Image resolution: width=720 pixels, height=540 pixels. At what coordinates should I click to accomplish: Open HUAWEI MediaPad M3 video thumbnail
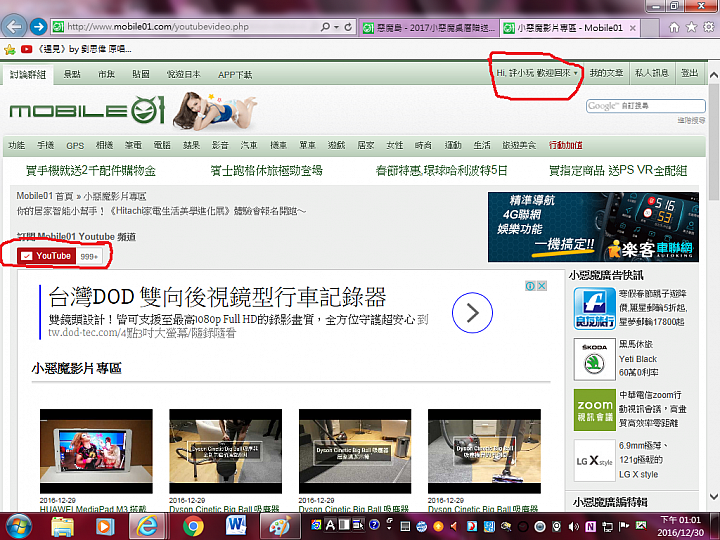tap(96, 451)
